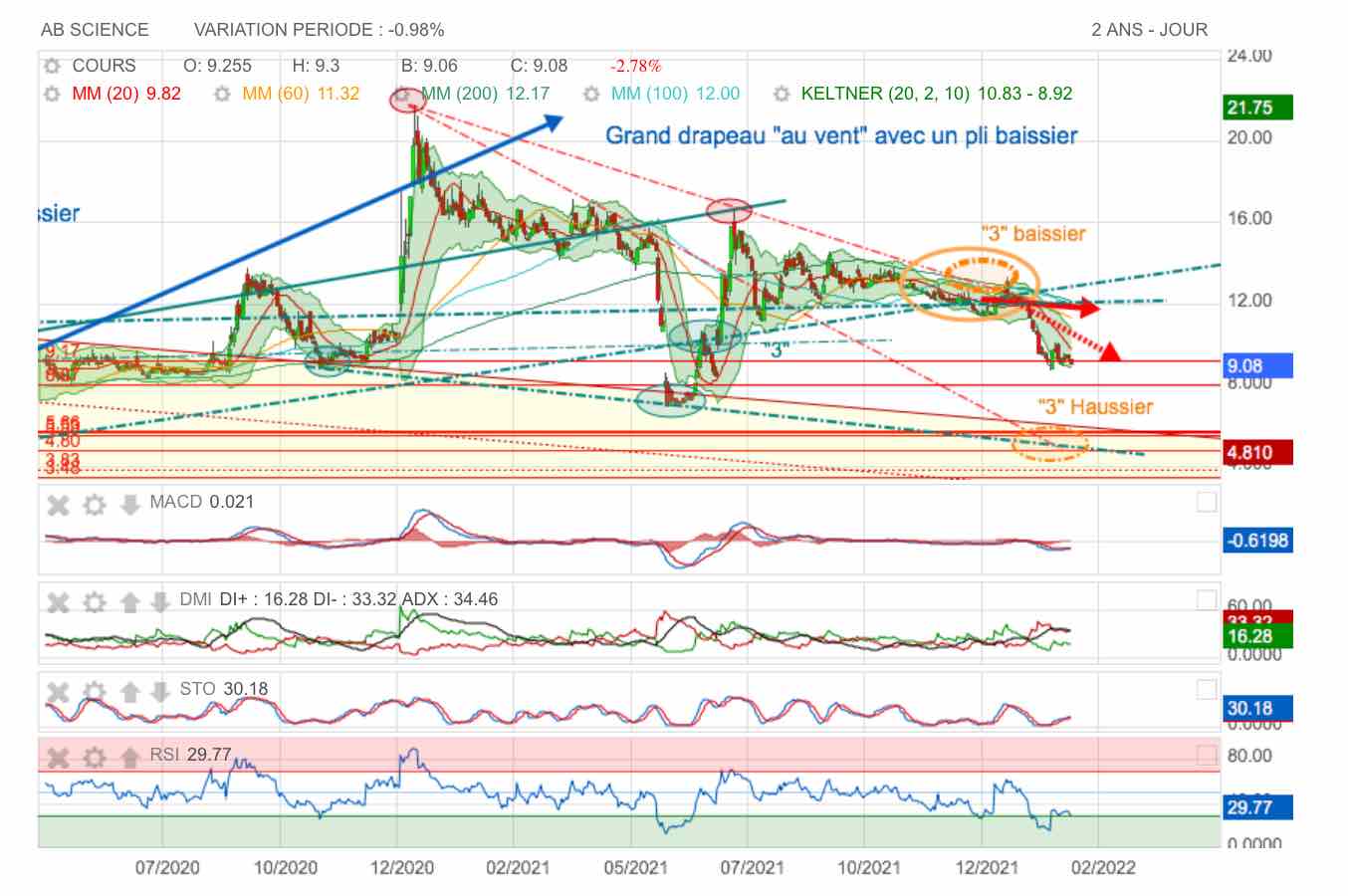Click the 12/2020 date axis label
1348x896 pixels.
[402, 867]
